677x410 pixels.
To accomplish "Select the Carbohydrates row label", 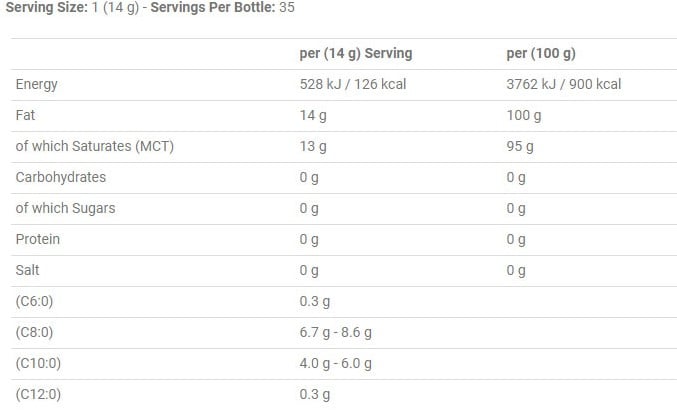I will 61,177.
